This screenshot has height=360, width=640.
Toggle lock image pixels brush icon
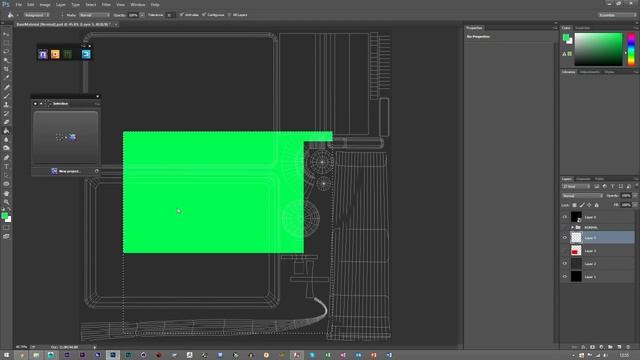(582, 205)
